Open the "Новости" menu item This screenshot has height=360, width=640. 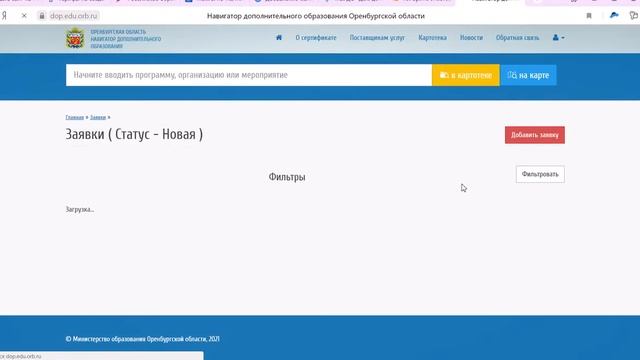471,38
